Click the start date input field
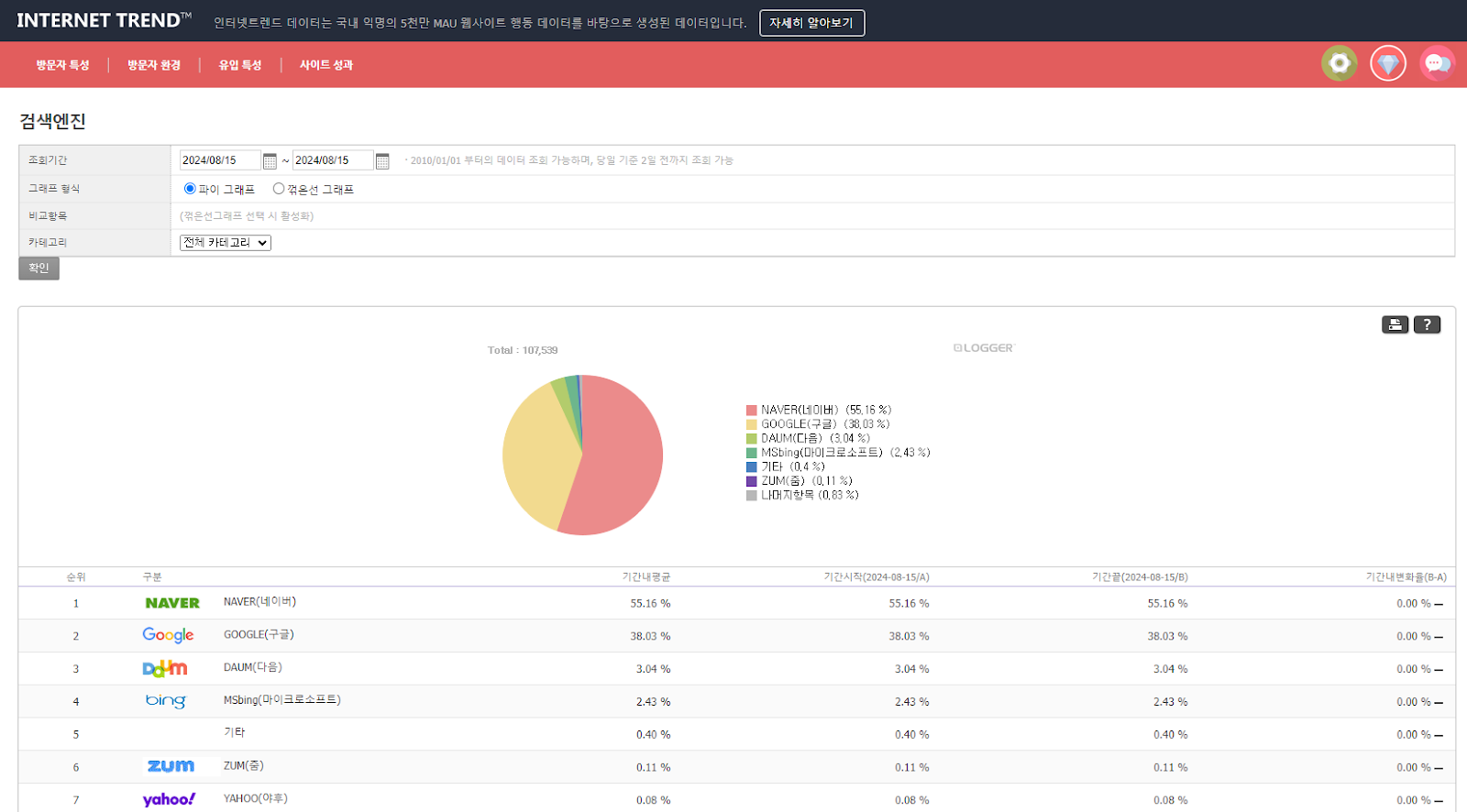Viewport: 1467px width, 812px height. 220,160
